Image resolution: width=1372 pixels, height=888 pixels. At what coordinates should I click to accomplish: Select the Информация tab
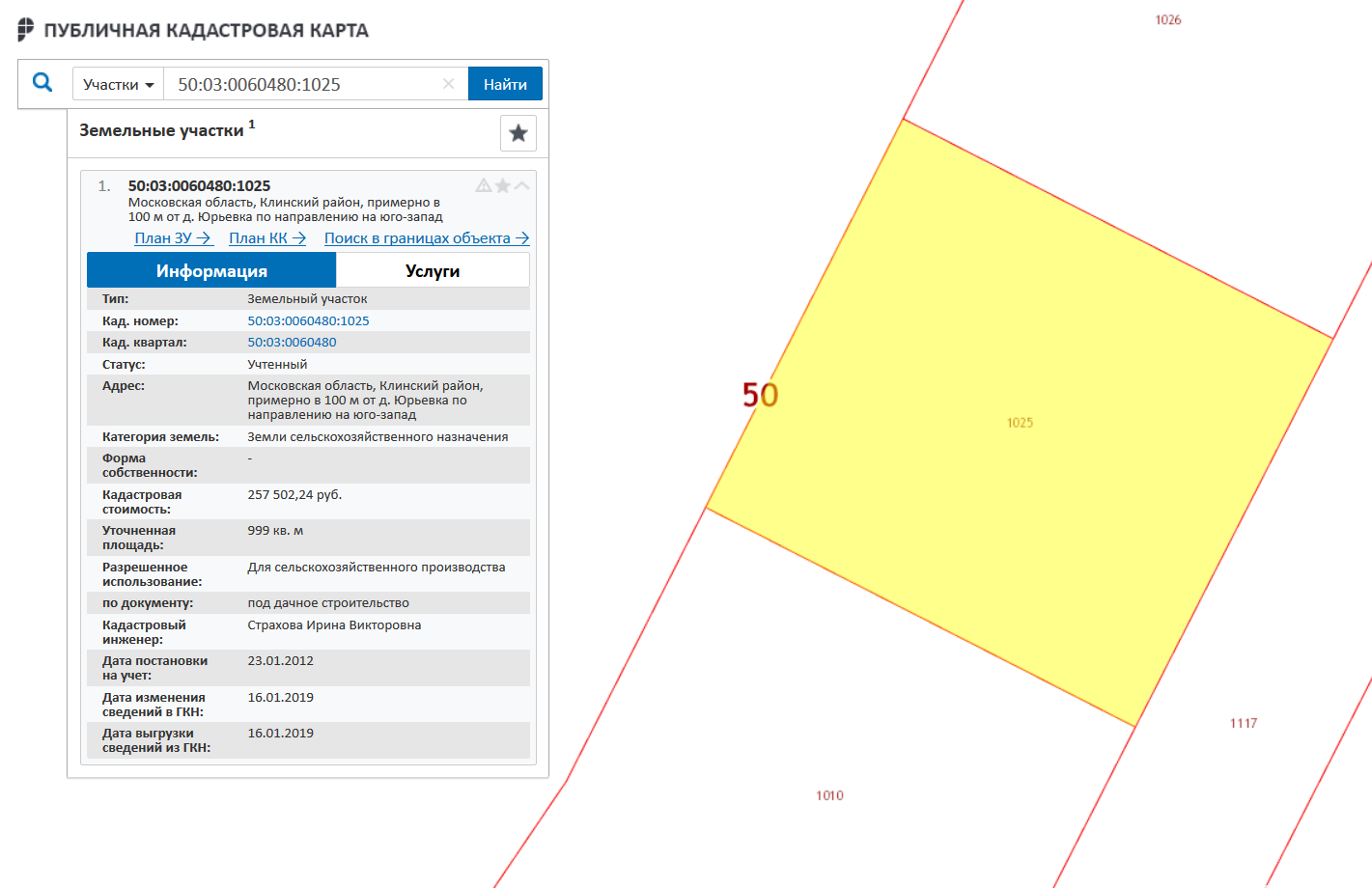[x=211, y=271]
